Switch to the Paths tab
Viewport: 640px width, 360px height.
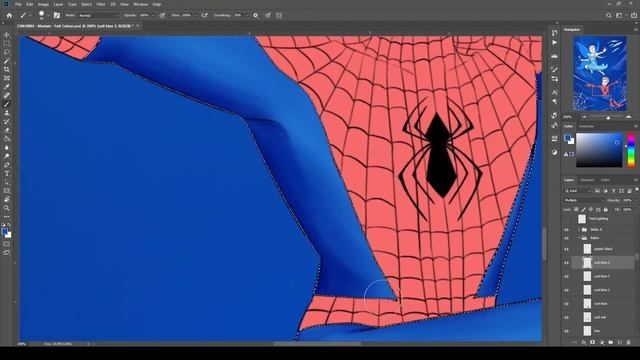pyautogui.click(x=605, y=180)
